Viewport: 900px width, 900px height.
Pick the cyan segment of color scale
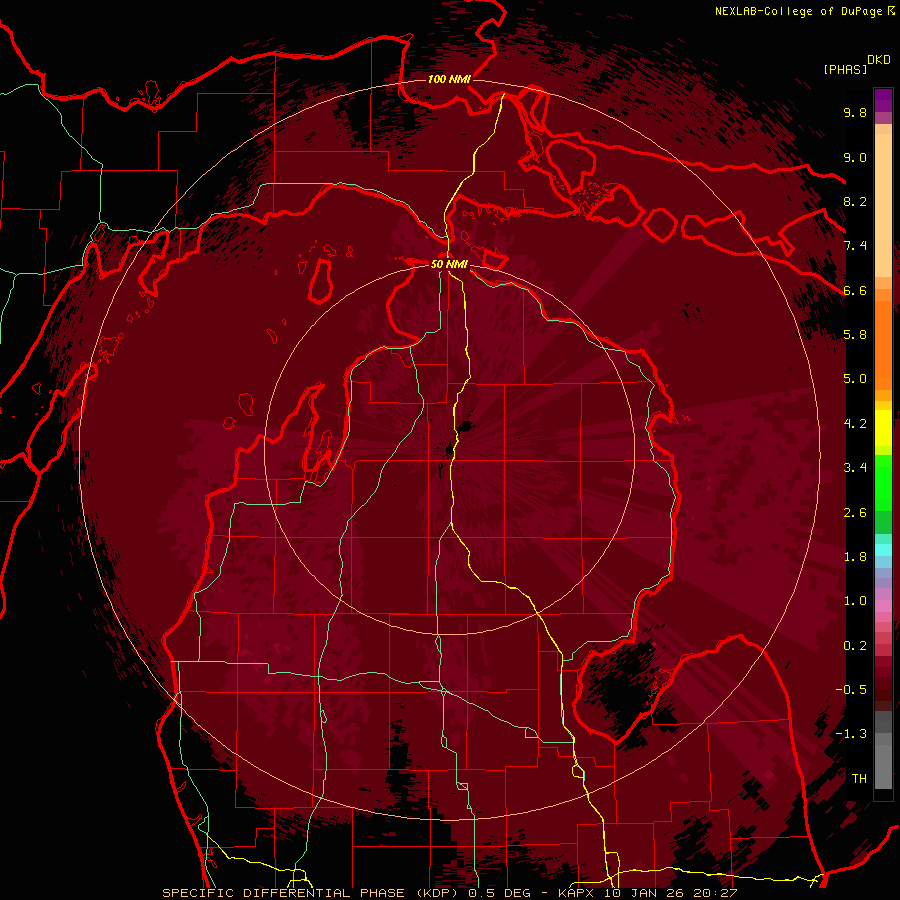883,550
